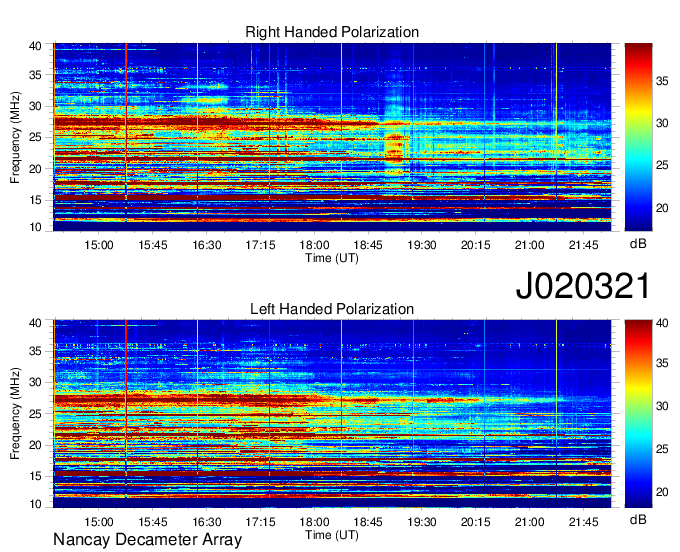Click "Time (UT)" label under Right Handed plot
The width and height of the screenshot is (680, 552).
[332, 258]
